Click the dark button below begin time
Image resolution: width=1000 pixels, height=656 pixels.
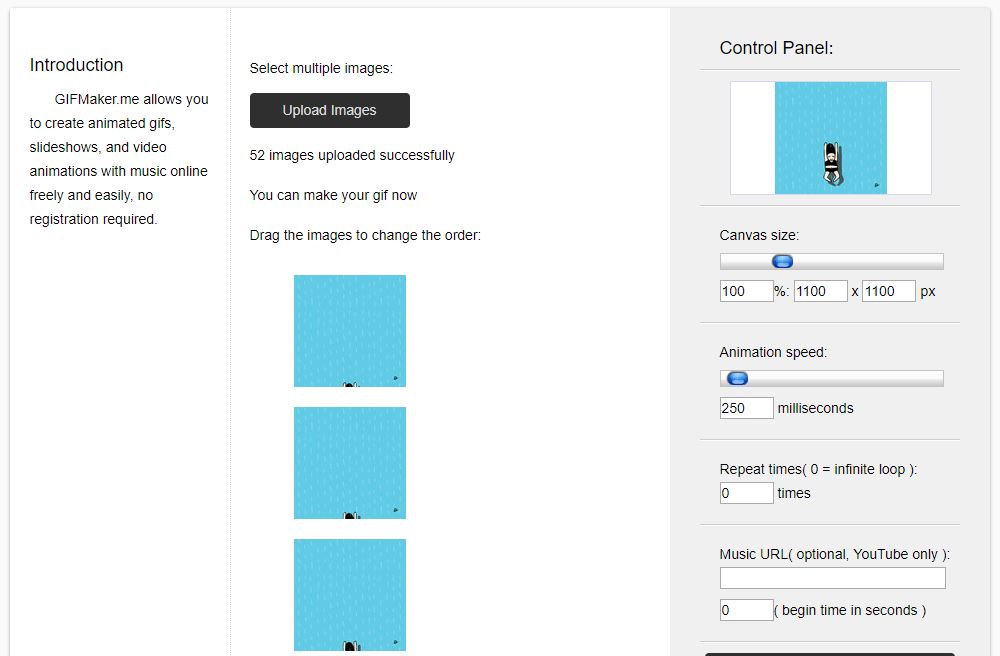coord(830,654)
